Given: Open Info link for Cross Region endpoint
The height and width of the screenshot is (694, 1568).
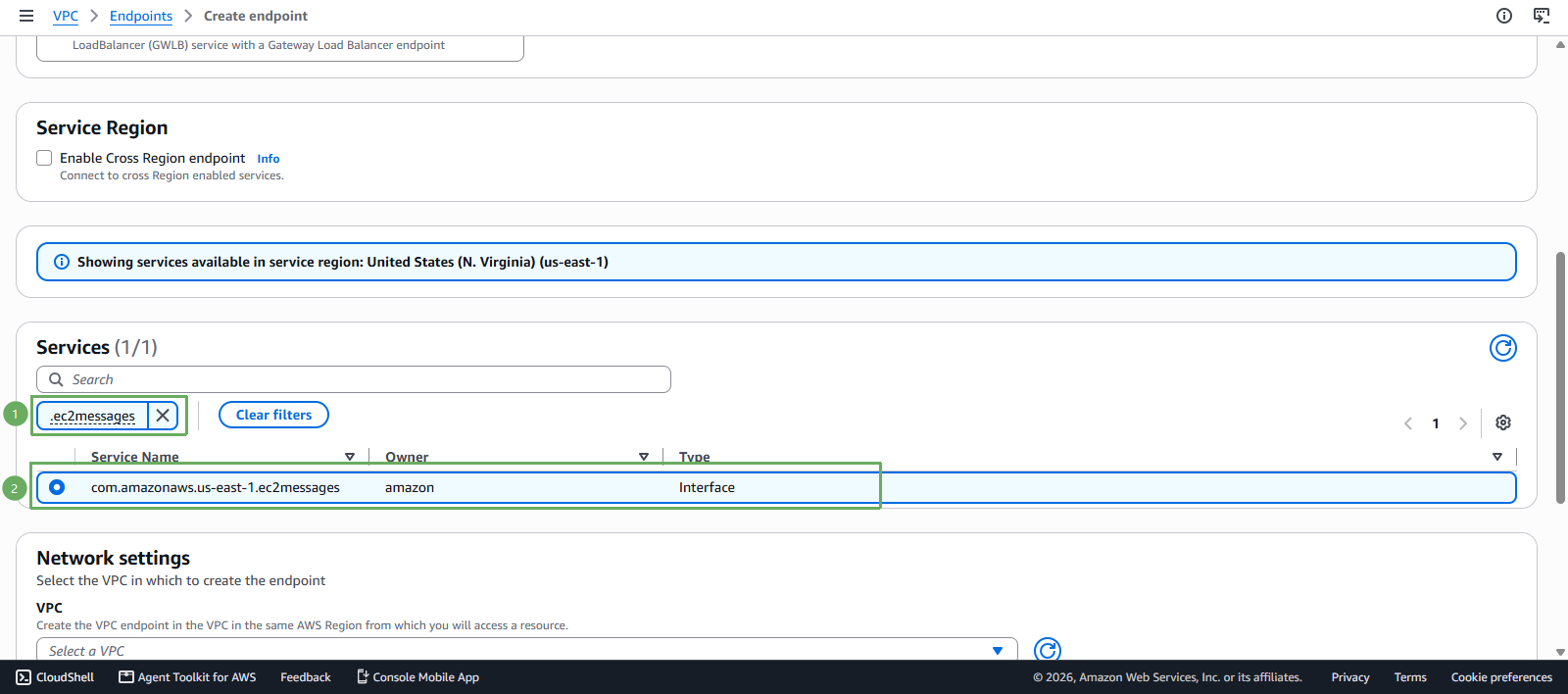Looking at the screenshot, I should [x=269, y=159].
